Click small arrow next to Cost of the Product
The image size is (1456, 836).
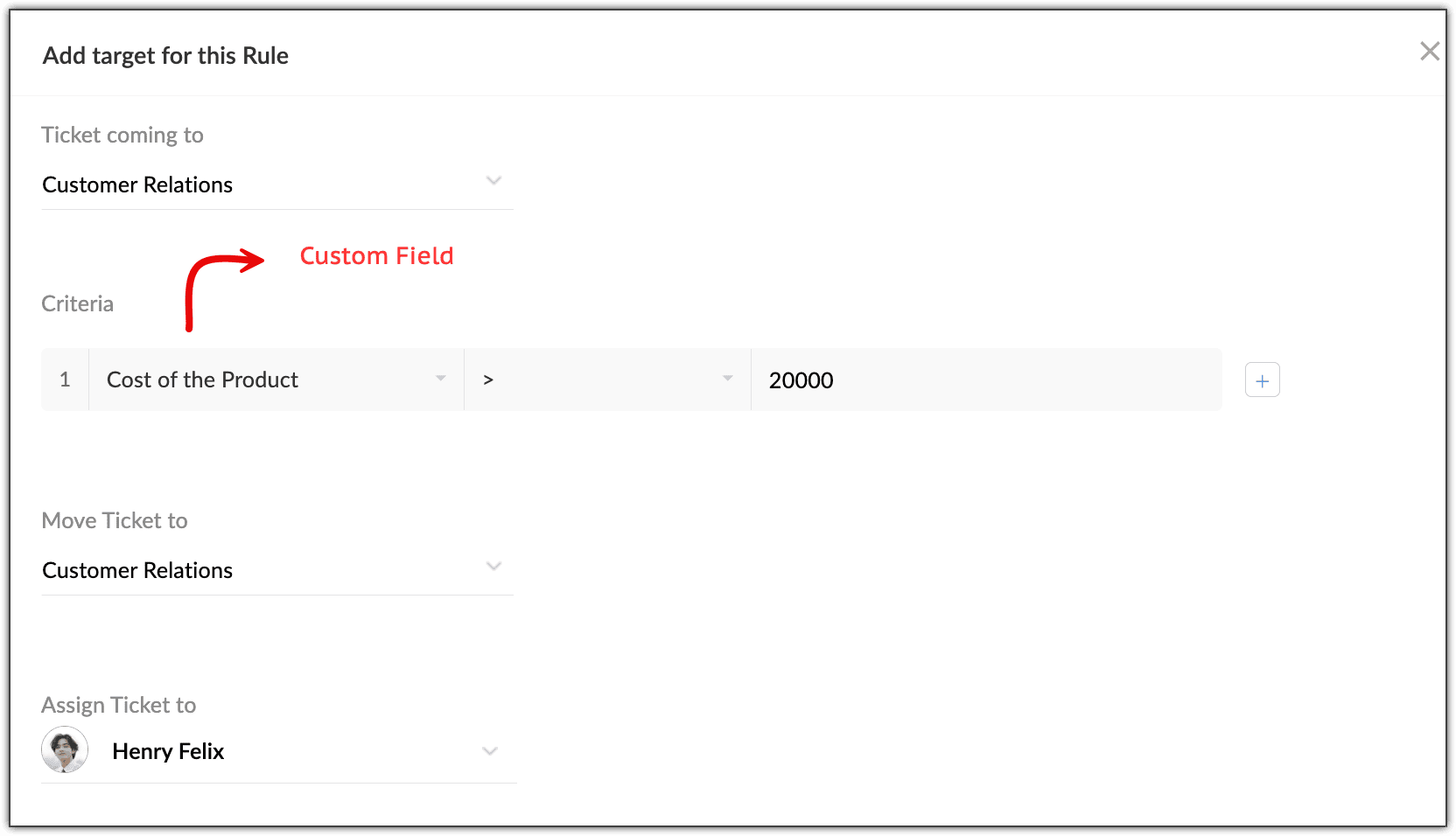(x=441, y=379)
